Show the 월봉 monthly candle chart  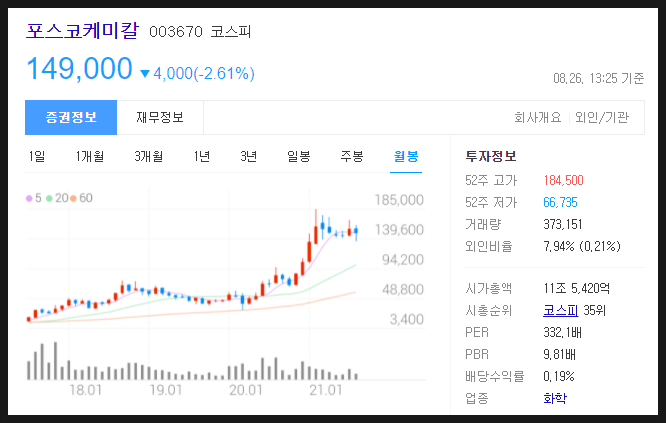[406, 156]
